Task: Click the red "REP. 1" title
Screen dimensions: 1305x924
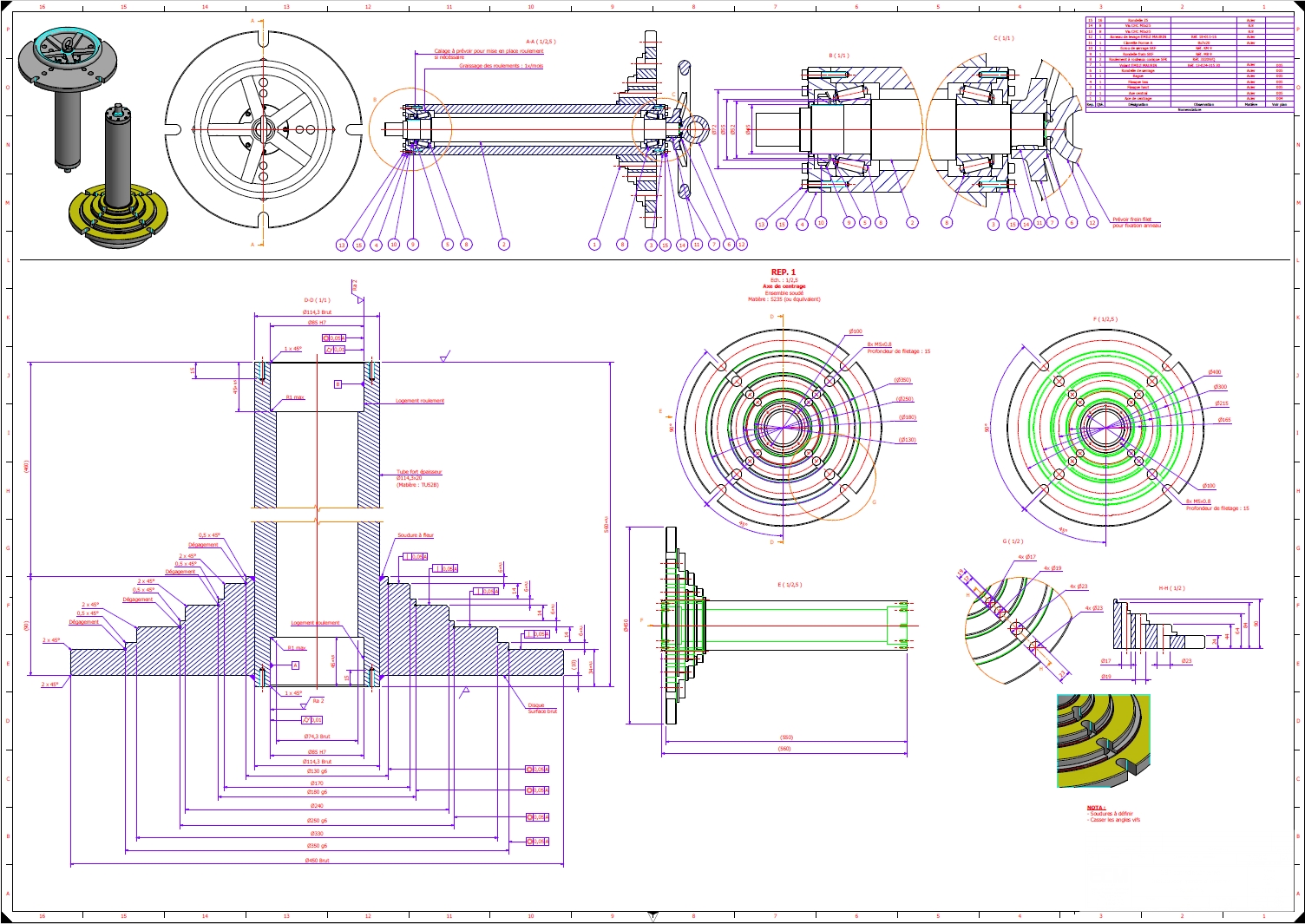Action: (784, 272)
